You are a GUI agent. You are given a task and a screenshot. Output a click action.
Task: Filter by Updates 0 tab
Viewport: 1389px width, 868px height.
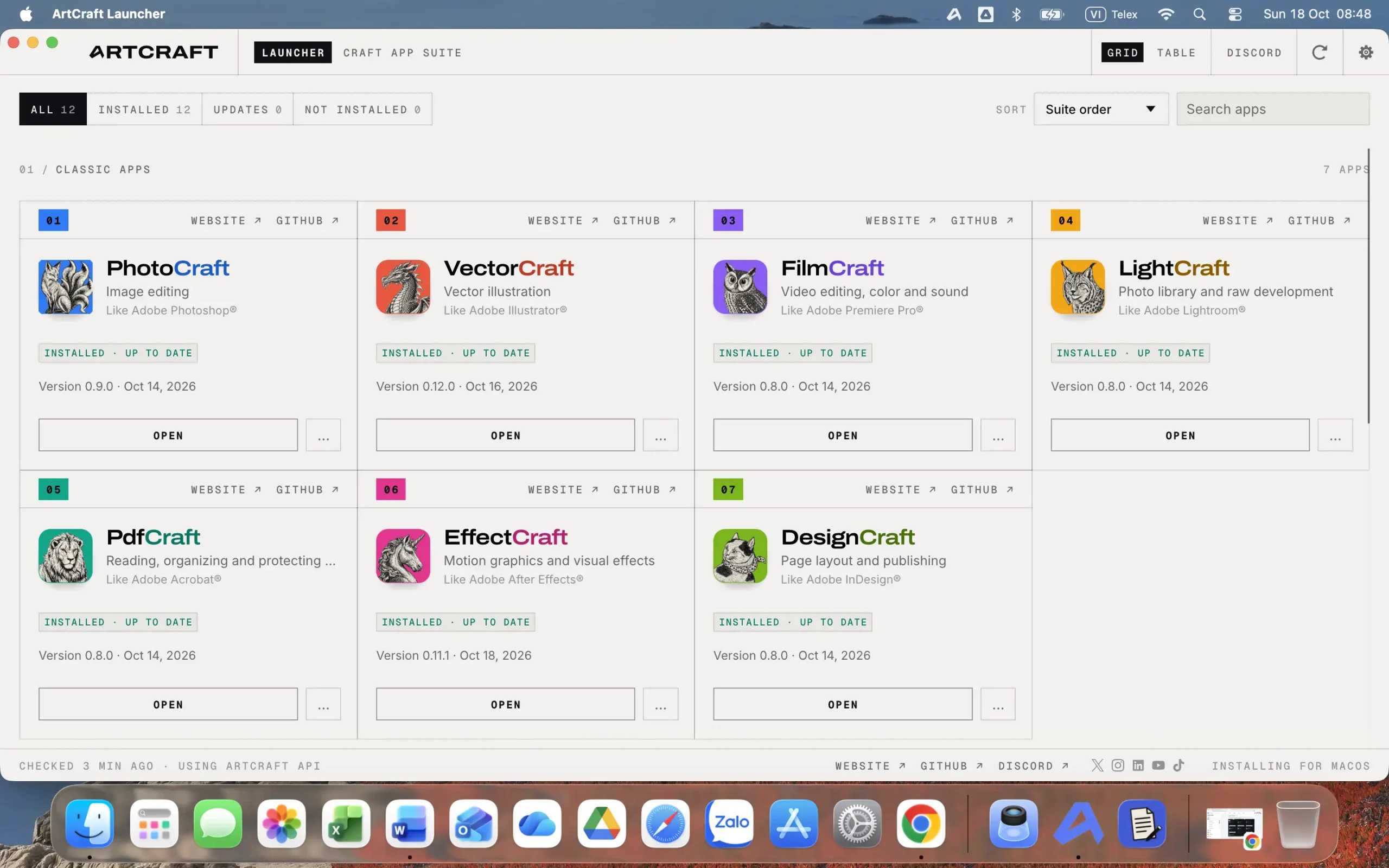coord(247,109)
